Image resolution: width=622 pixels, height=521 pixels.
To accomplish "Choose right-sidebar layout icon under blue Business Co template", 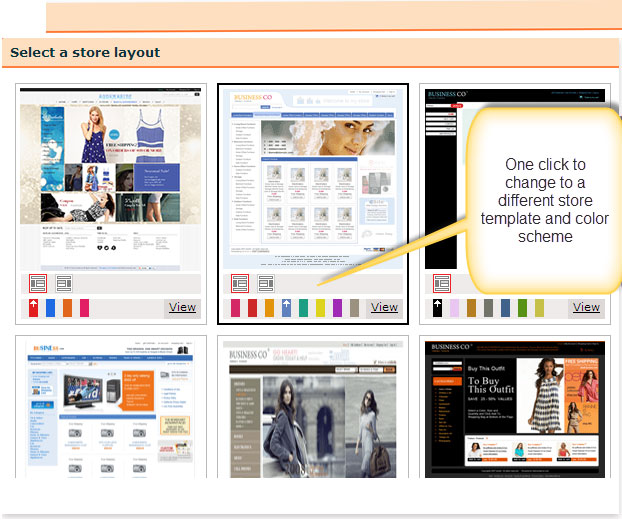I will pyautogui.click(x=266, y=283).
